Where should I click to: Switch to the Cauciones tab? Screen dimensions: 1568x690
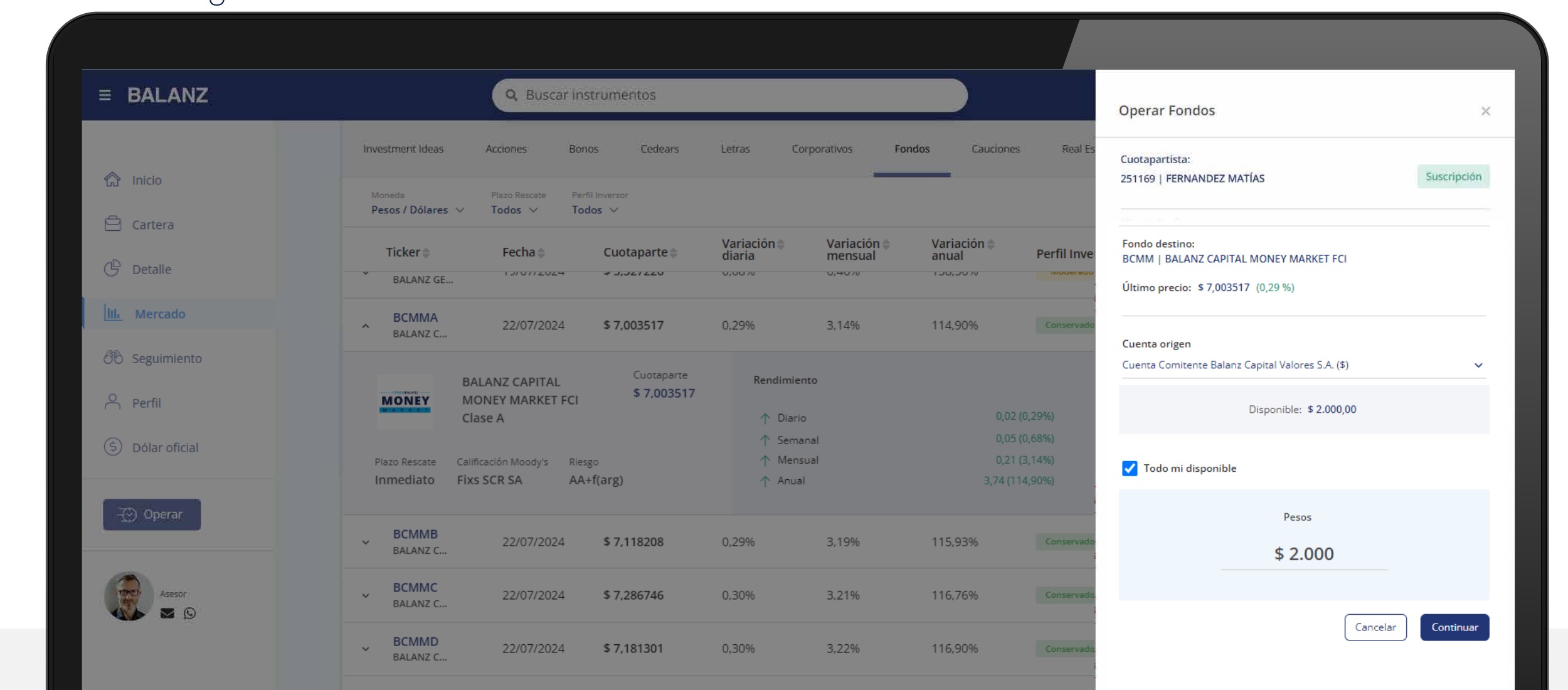pyautogui.click(x=995, y=149)
